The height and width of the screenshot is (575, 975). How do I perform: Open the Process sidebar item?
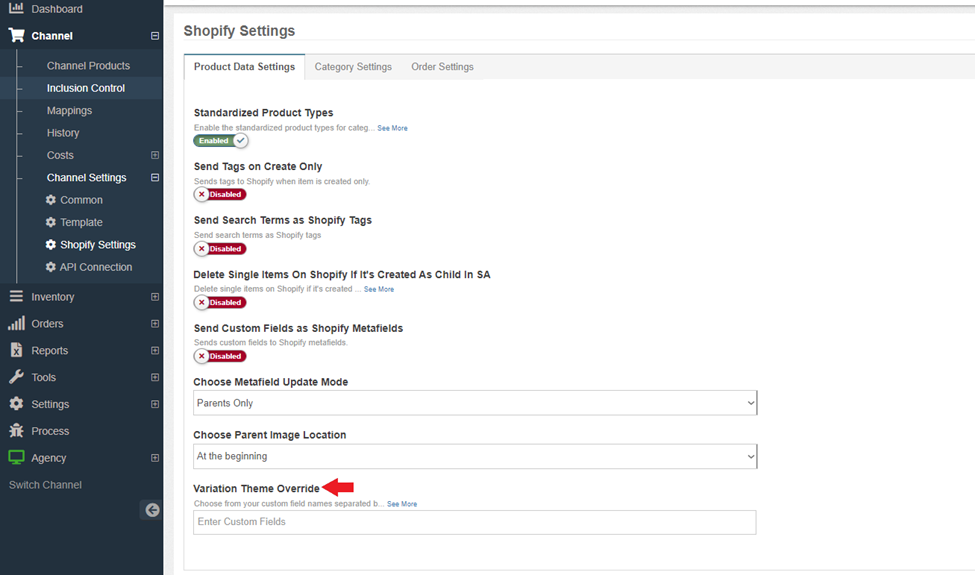50,431
